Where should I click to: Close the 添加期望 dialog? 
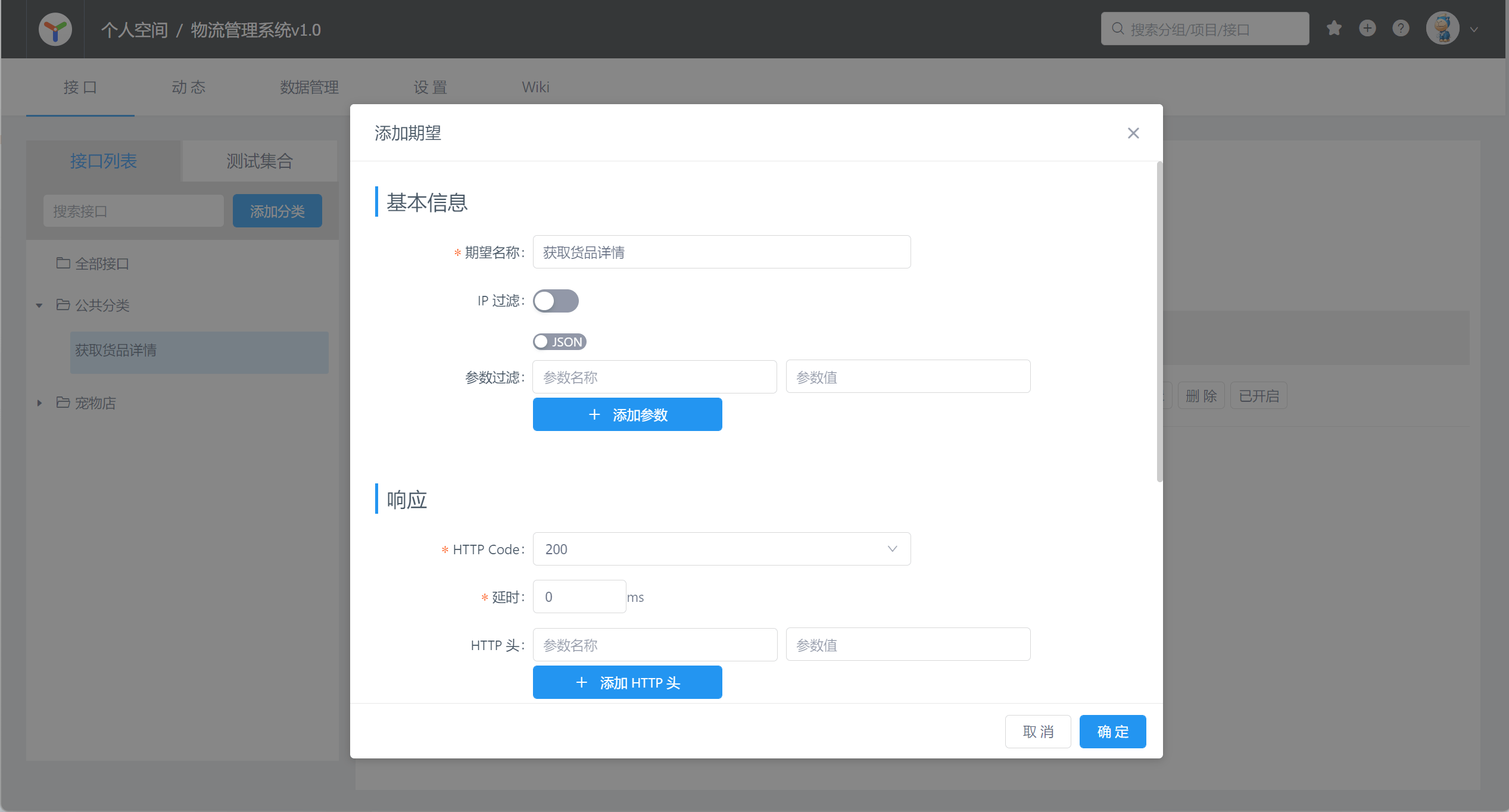pyautogui.click(x=1133, y=133)
